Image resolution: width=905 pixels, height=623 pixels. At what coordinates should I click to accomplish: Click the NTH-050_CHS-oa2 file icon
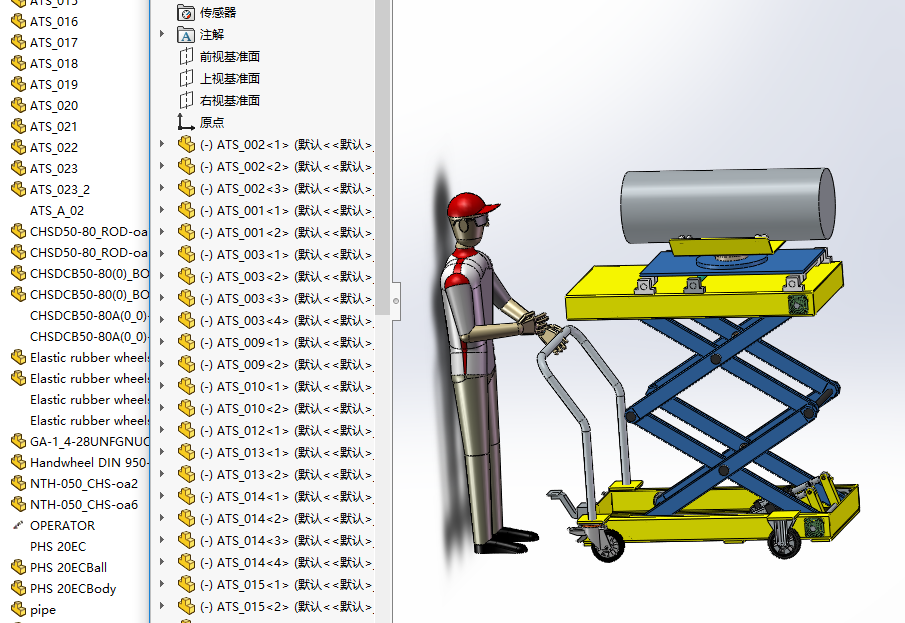(18, 483)
